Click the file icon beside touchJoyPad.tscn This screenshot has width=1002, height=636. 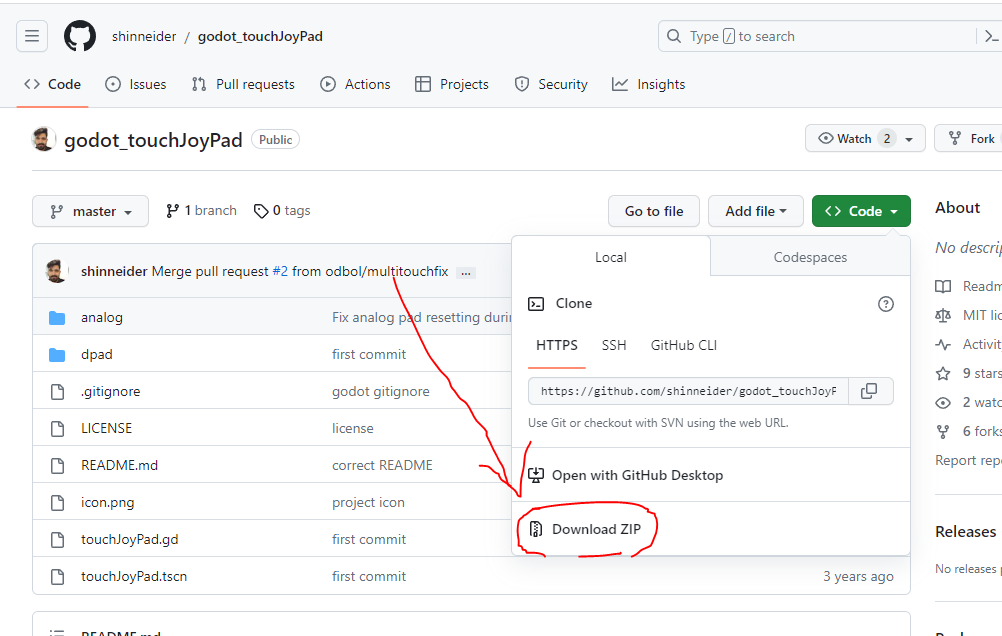click(x=58, y=577)
